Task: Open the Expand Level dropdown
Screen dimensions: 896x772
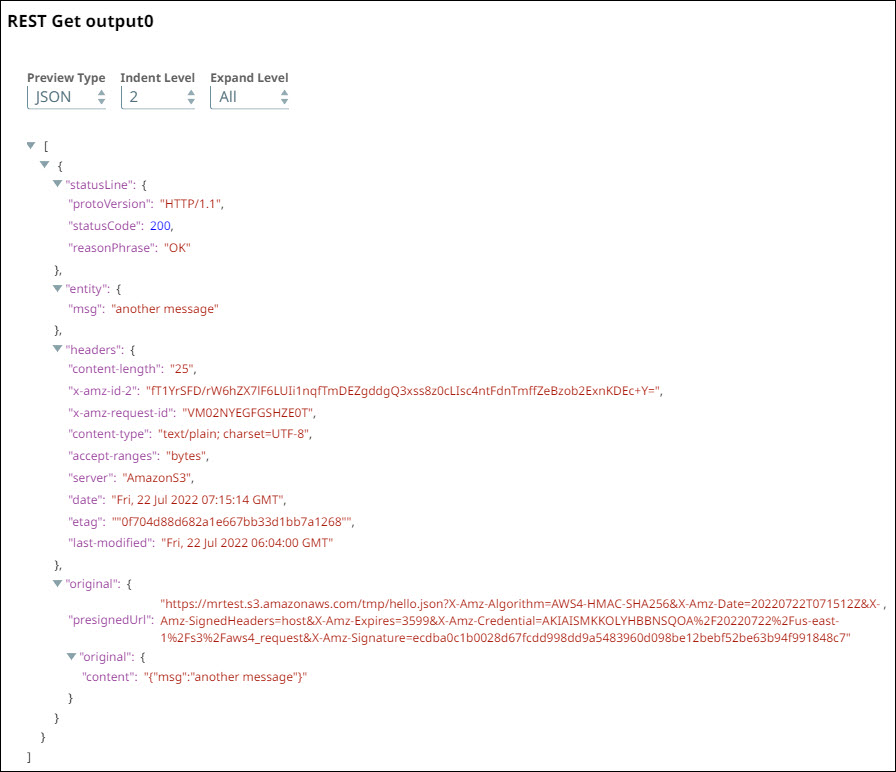Action: [x=249, y=97]
